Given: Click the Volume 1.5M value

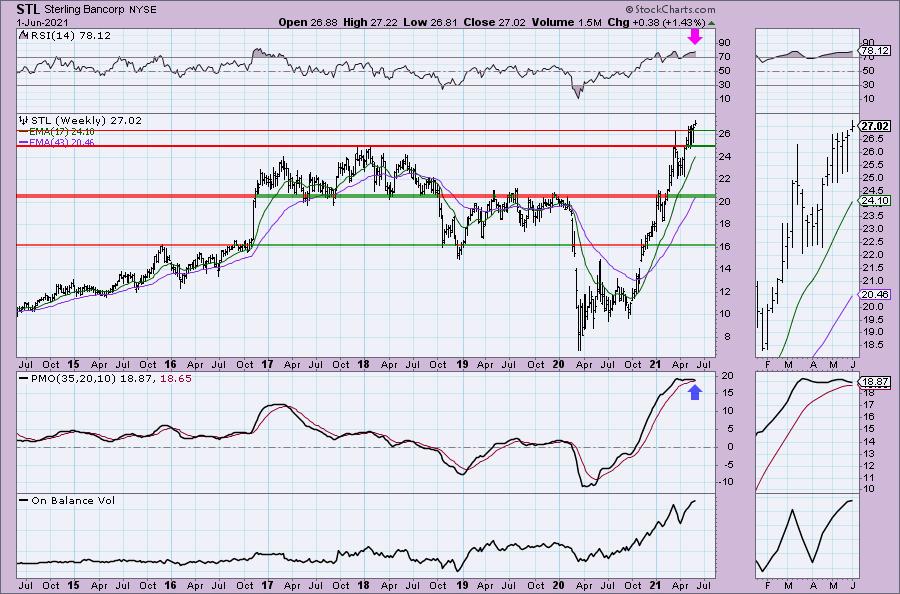Looking at the screenshot, I should (x=566, y=22).
